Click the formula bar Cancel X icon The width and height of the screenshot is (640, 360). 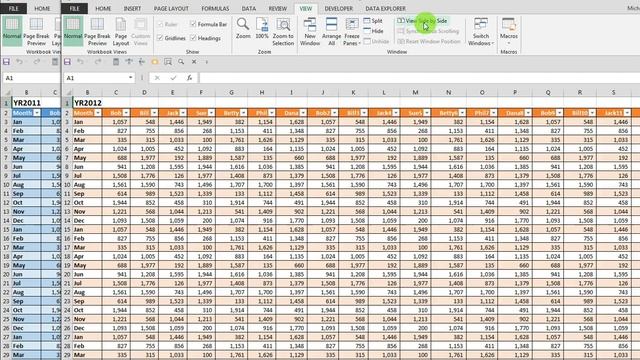tap(157, 78)
